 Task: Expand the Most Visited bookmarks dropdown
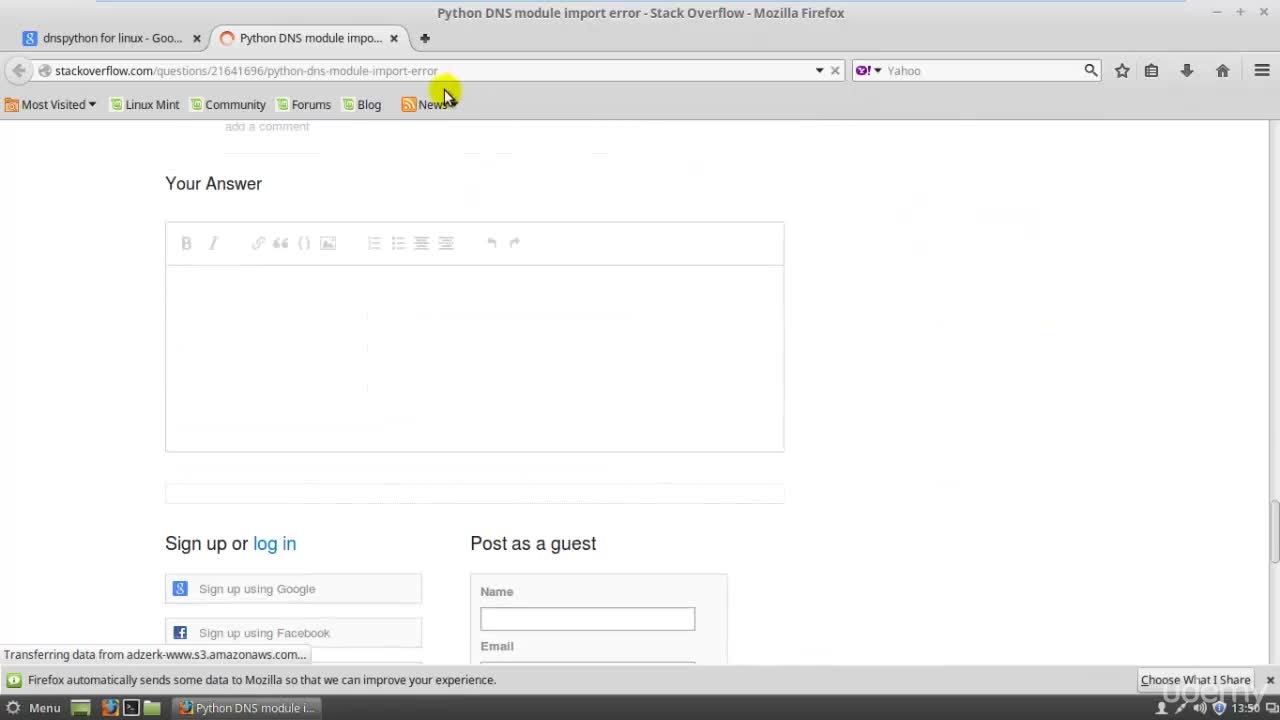tap(52, 104)
